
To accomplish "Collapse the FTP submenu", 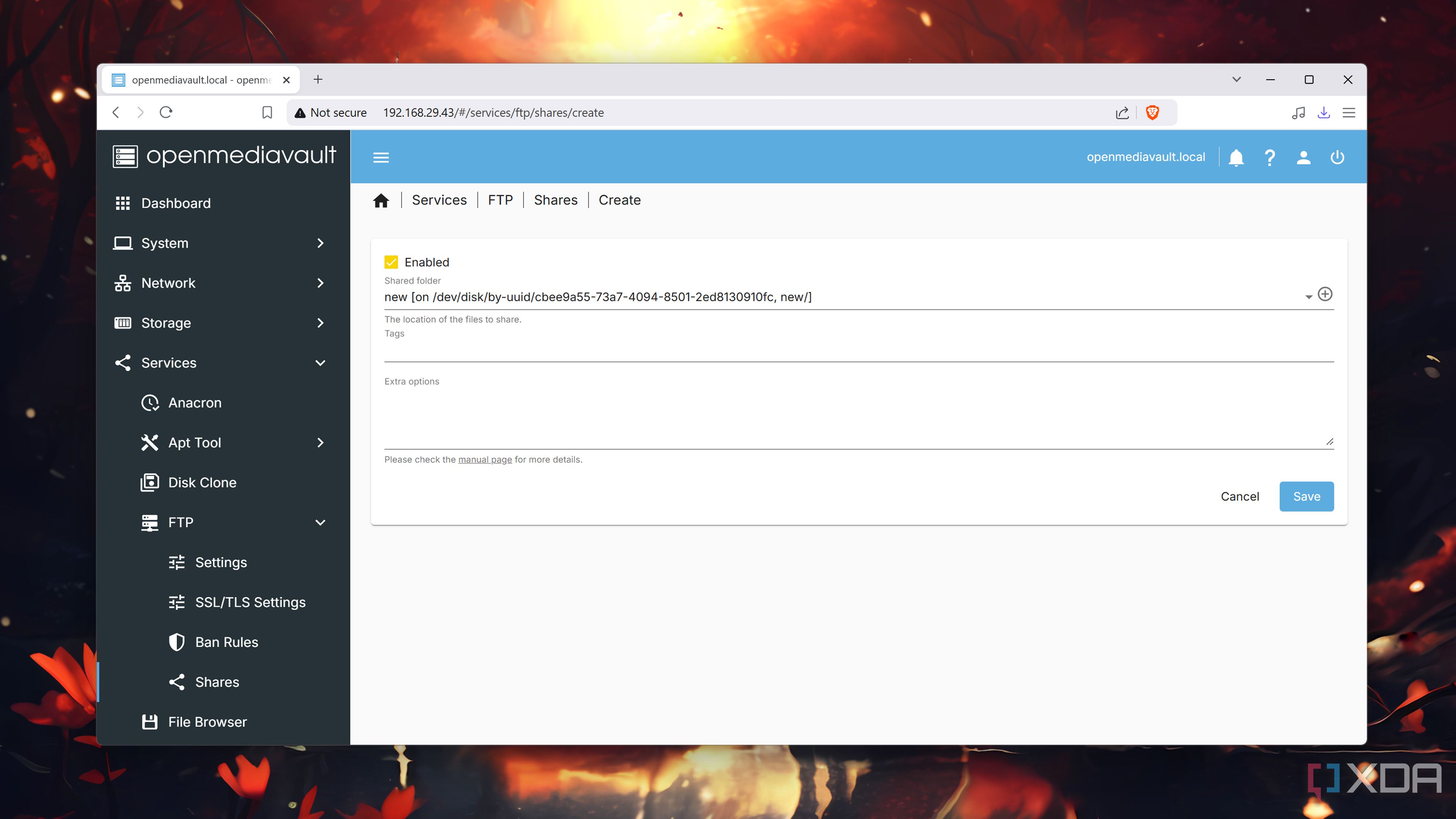I will click(x=223, y=522).
